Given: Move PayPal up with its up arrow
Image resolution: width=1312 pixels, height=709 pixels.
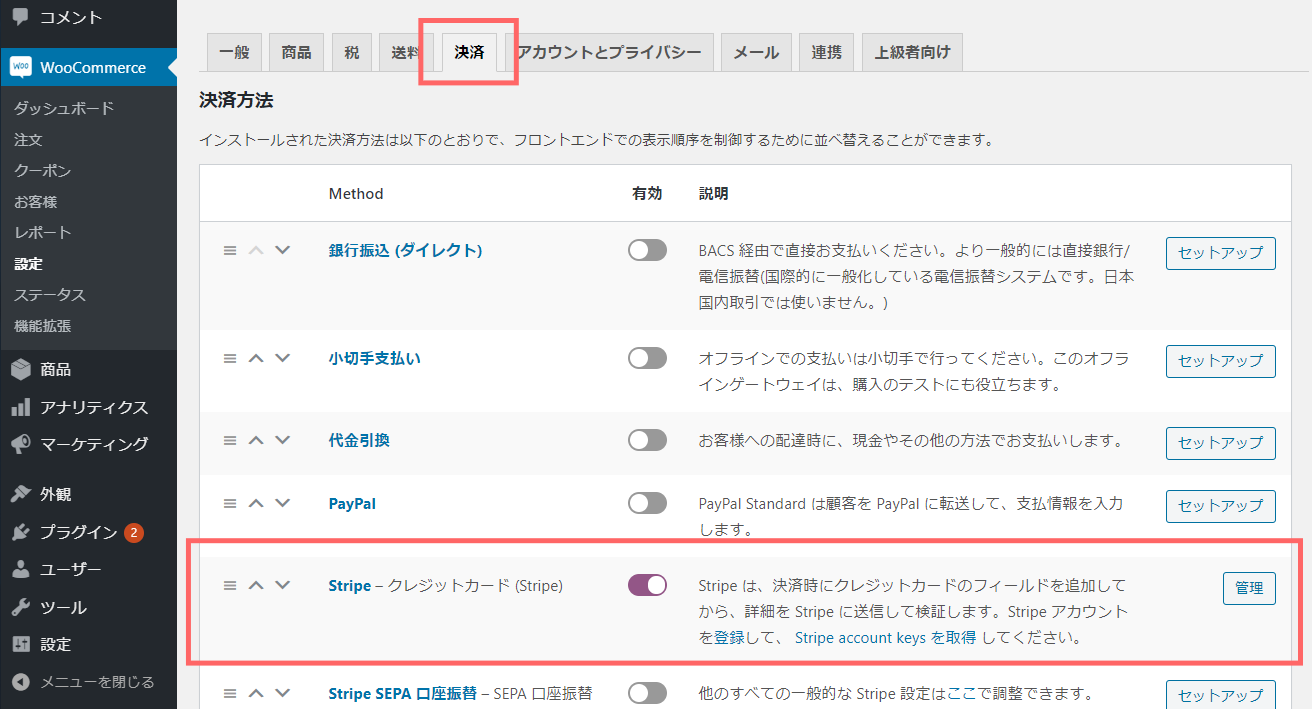Looking at the screenshot, I should (256, 504).
